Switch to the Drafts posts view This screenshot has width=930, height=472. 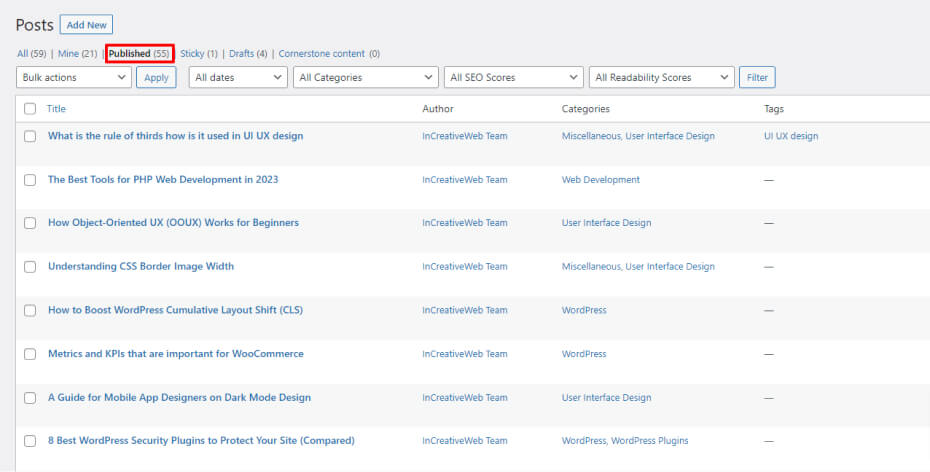tap(241, 53)
